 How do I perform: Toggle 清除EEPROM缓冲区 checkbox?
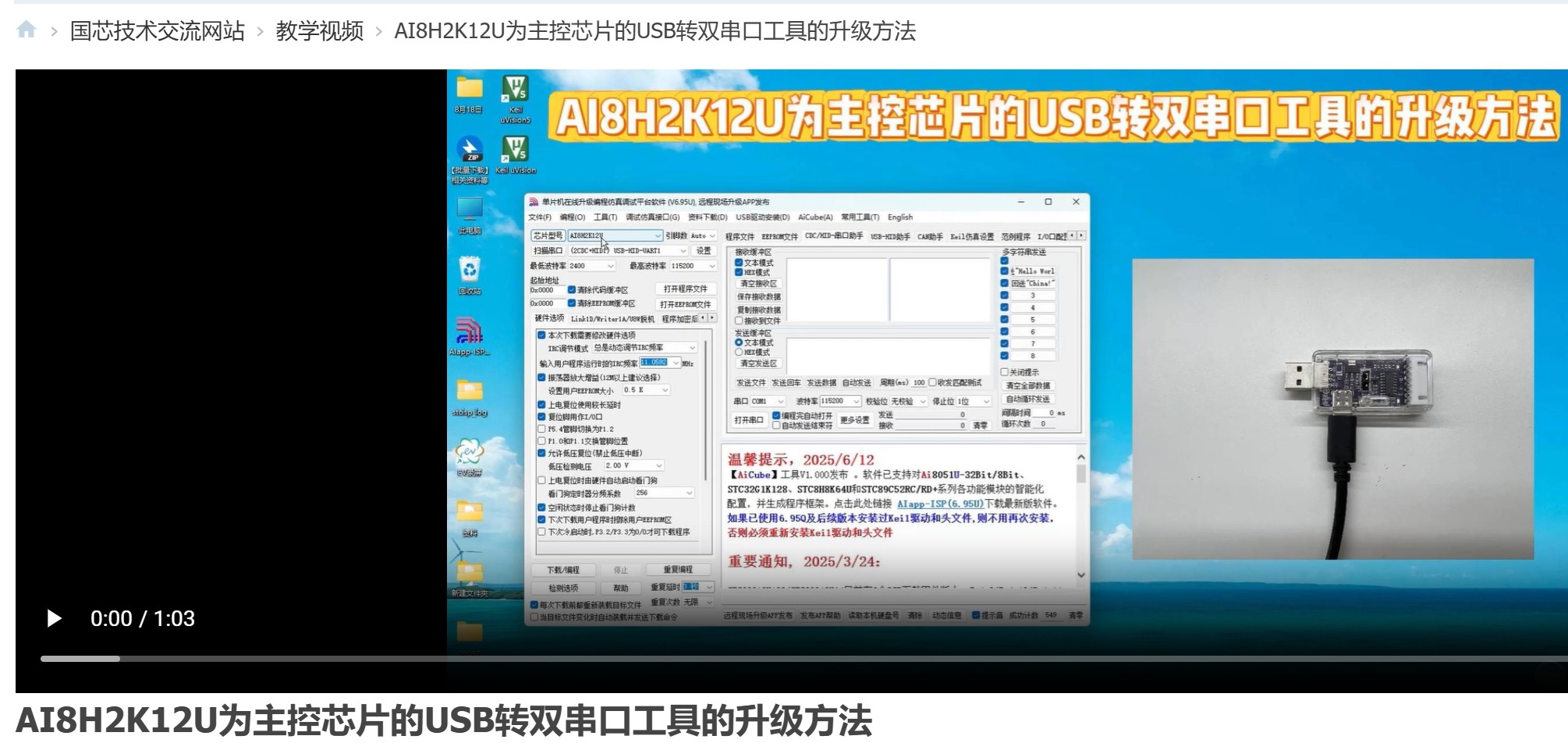click(x=572, y=303)
